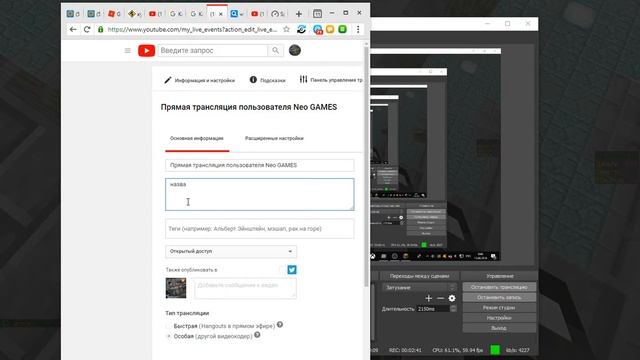This screenshot has height=360, width=640.
Task: Open the Chrome three-dot menu
Action: pos(358,29)
